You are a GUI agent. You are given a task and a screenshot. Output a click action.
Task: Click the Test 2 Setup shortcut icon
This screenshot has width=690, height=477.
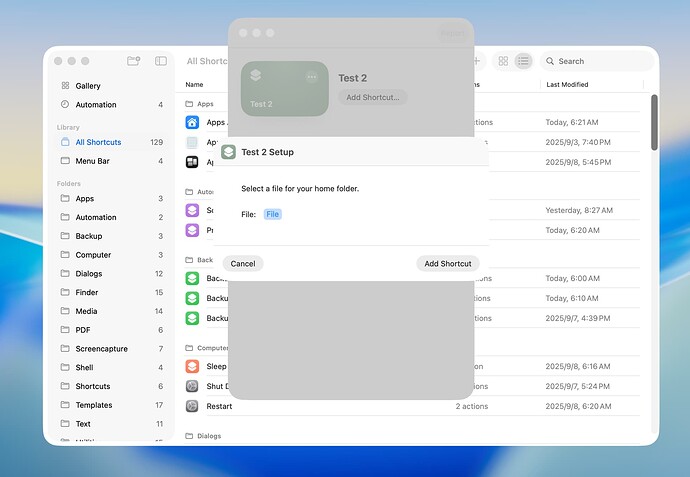[229, 152]
